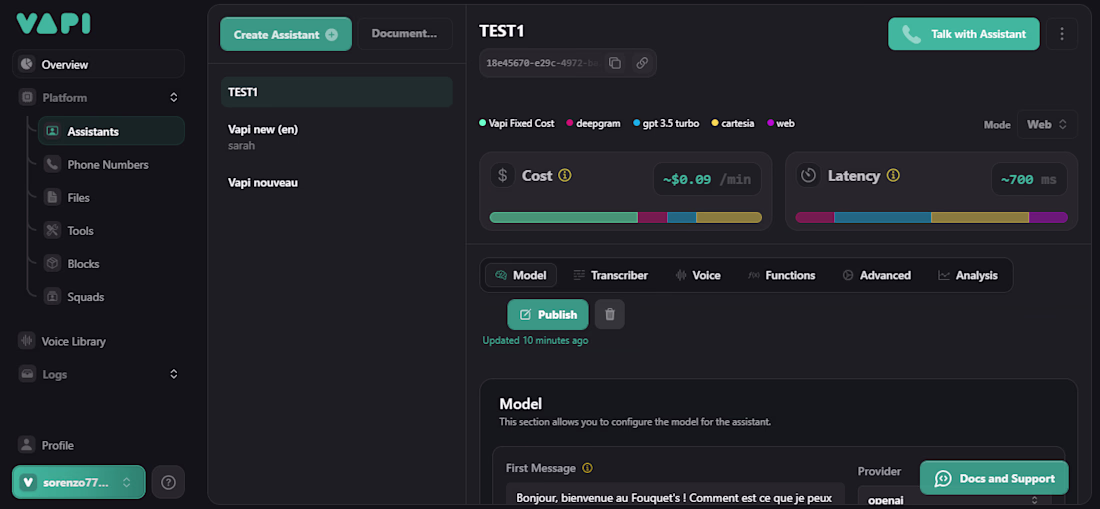The width and height of the screenshot is (1100, 509).
Task: Click the link icon beside assistant ID
Action: (642, 63)
